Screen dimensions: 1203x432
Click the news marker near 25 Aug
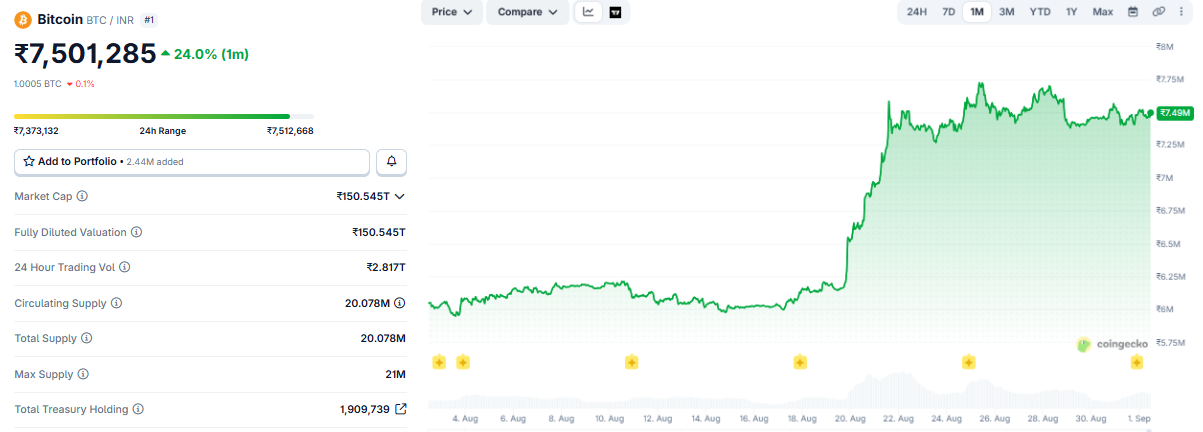[x=968, y=361]
